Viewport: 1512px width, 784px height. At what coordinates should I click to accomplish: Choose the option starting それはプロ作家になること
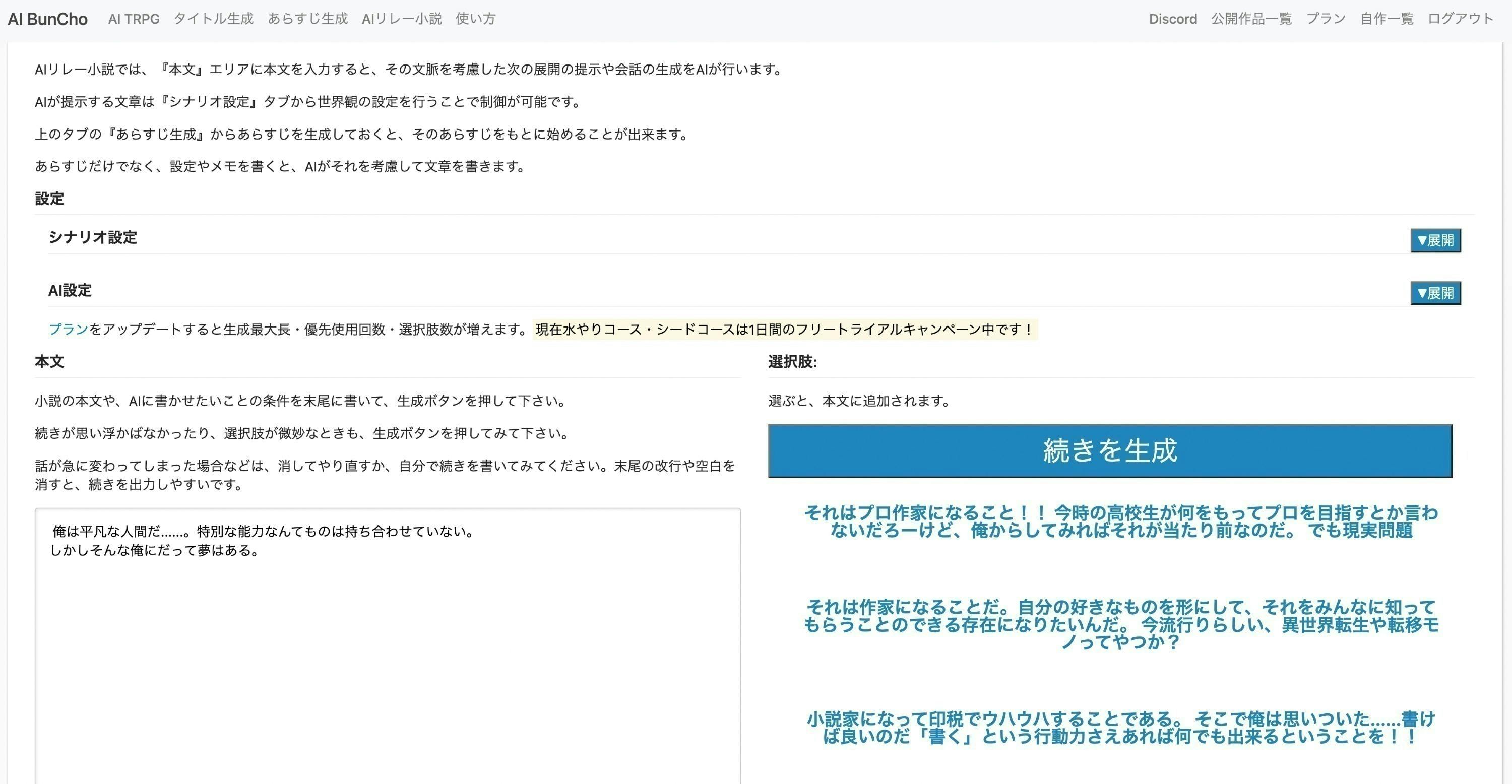(1120, 521)
